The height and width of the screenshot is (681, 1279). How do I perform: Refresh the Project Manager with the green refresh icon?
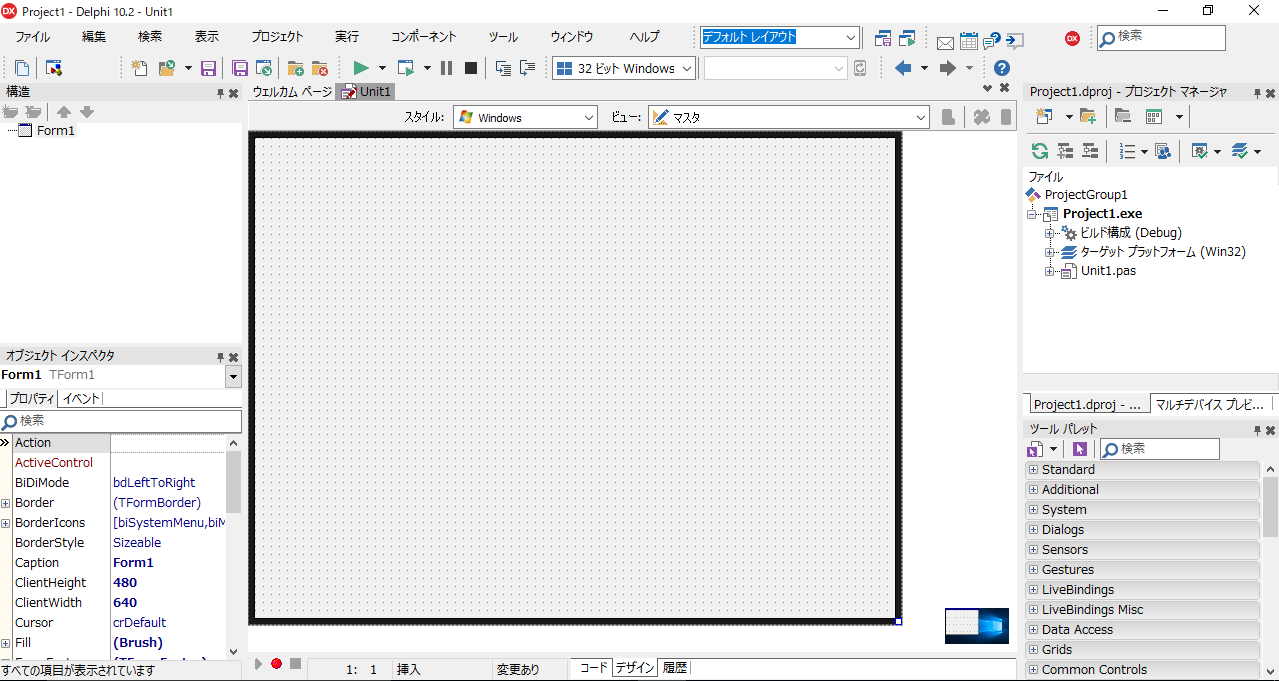coord(1038,151)
